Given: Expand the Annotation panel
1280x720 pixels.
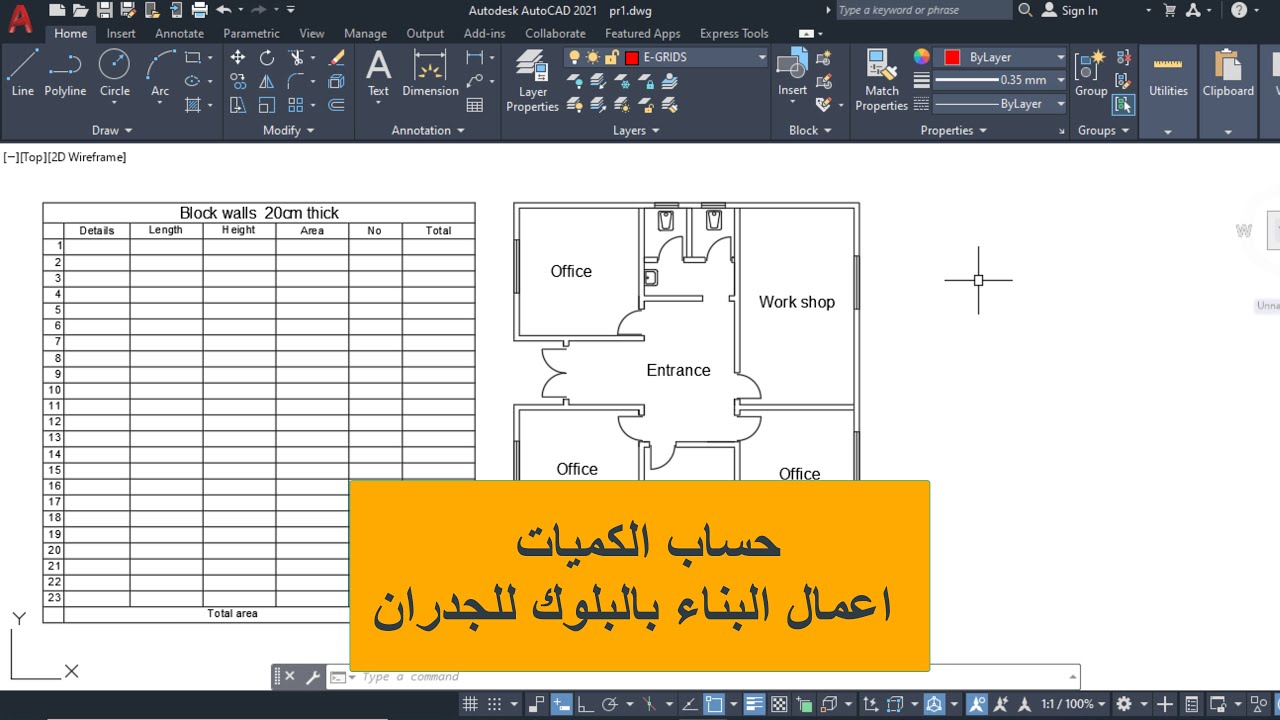Looking at the screenshot, I should coord(428,130).
